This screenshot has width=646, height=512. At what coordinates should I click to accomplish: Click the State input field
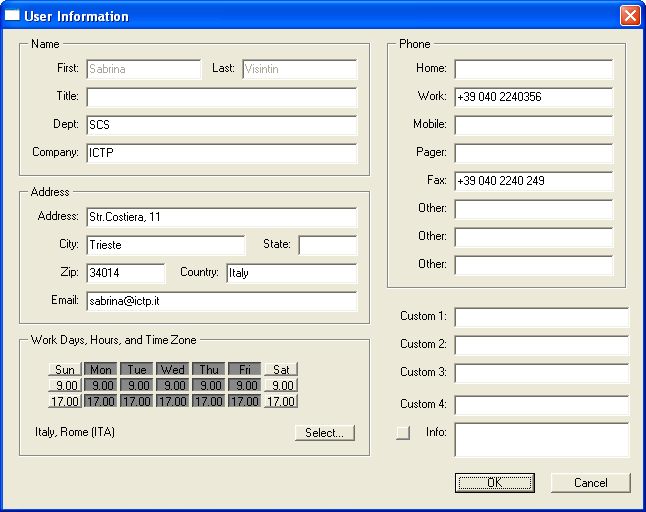(327, 246)
